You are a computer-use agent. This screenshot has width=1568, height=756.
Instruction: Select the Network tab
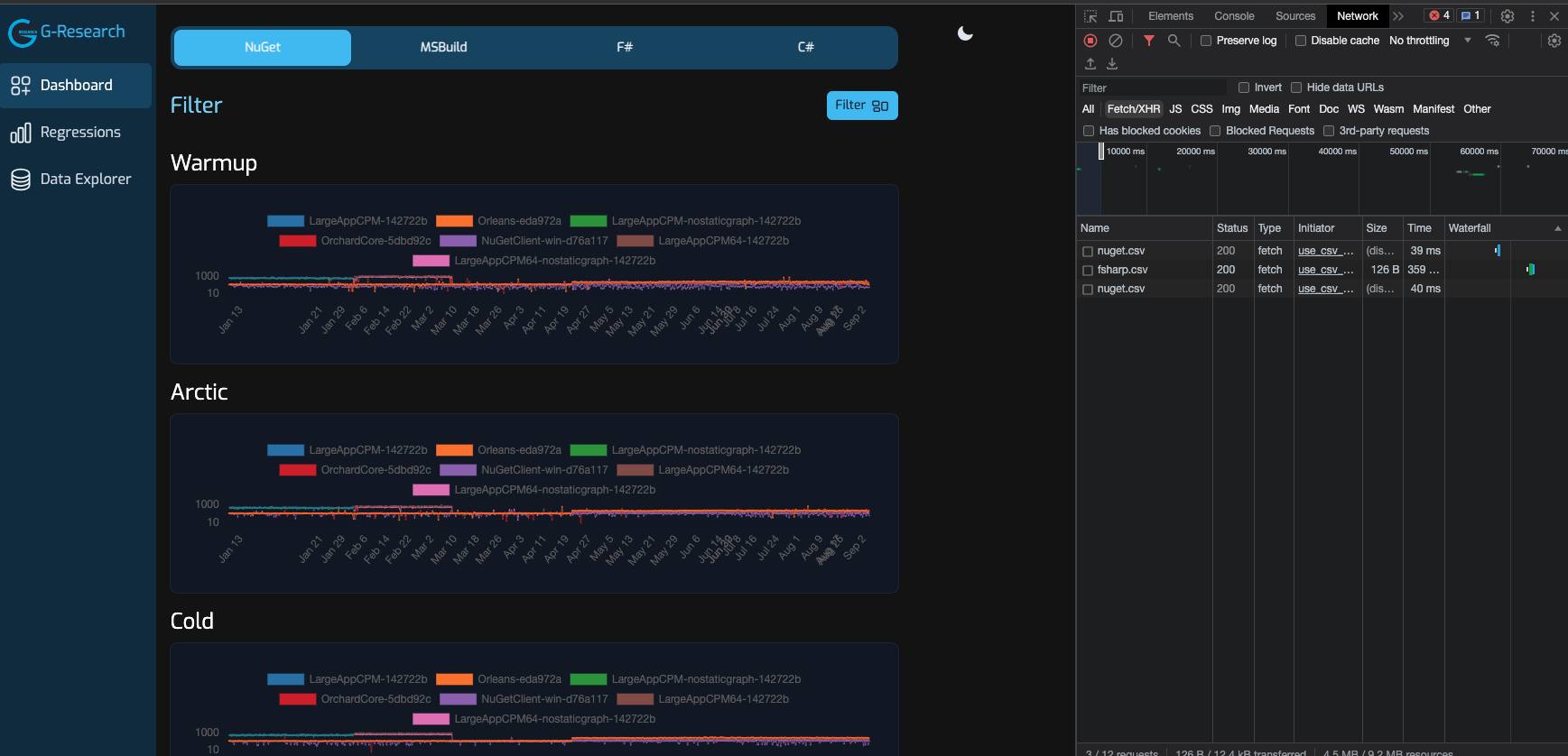click(x=1357, y=16)
